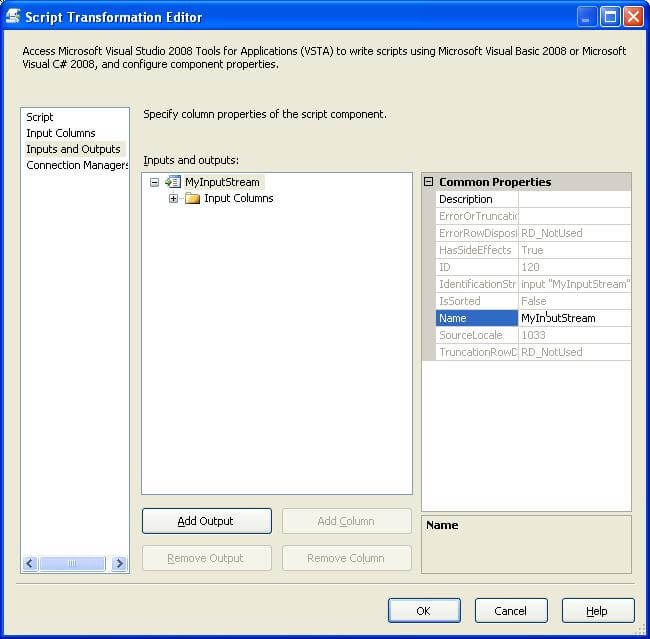Click the page list horizontal scrollbar thumb
Screen dimensions: 650x639
[x=72, y=563]
